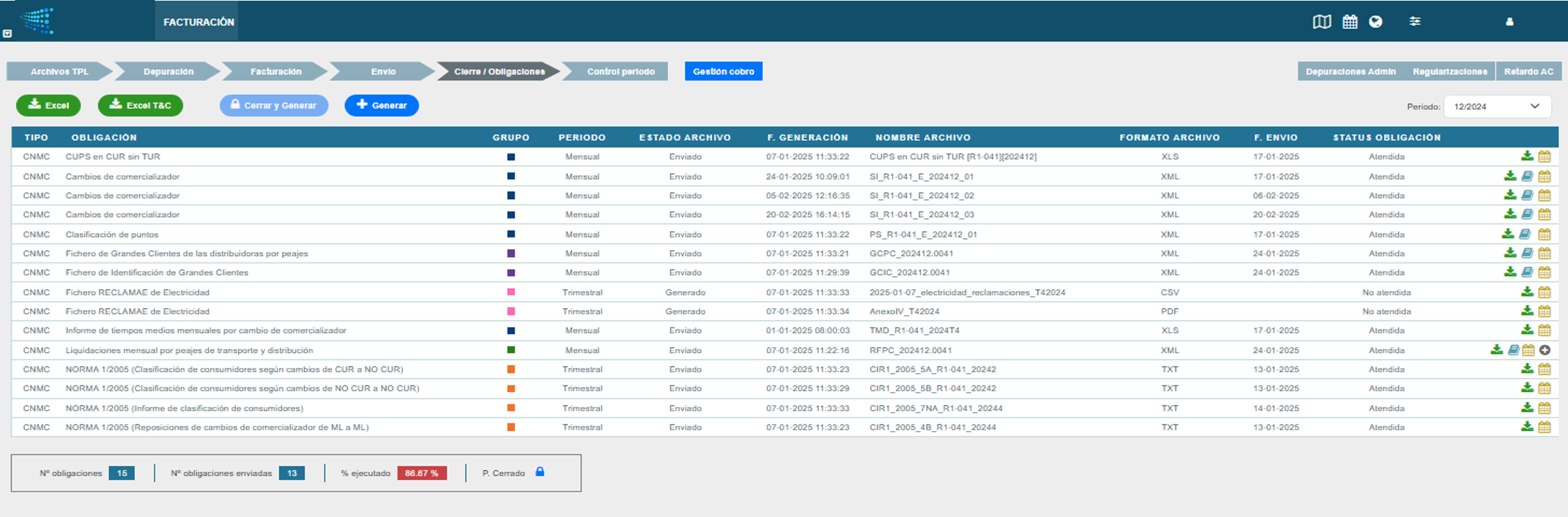Click the P. Cerrado lock icon
This screenshot has width=1568, height=517.
pos(540,472)
